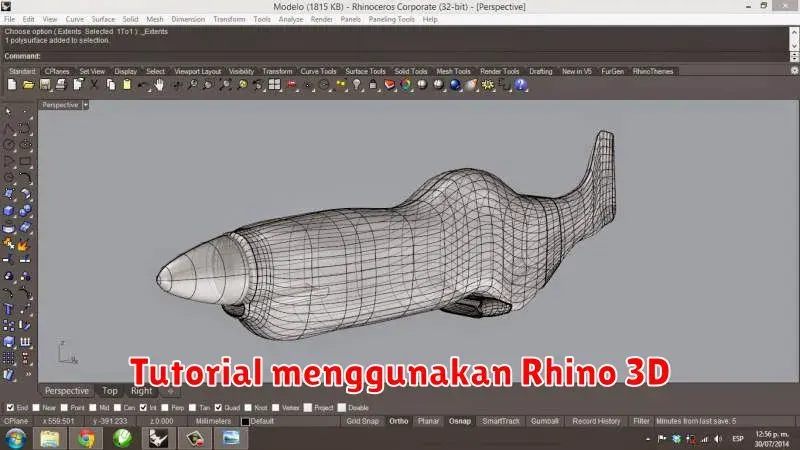Open Google Chrome from the taskbar
Viewport: 800px width, 450px height.
pos(86,439)
